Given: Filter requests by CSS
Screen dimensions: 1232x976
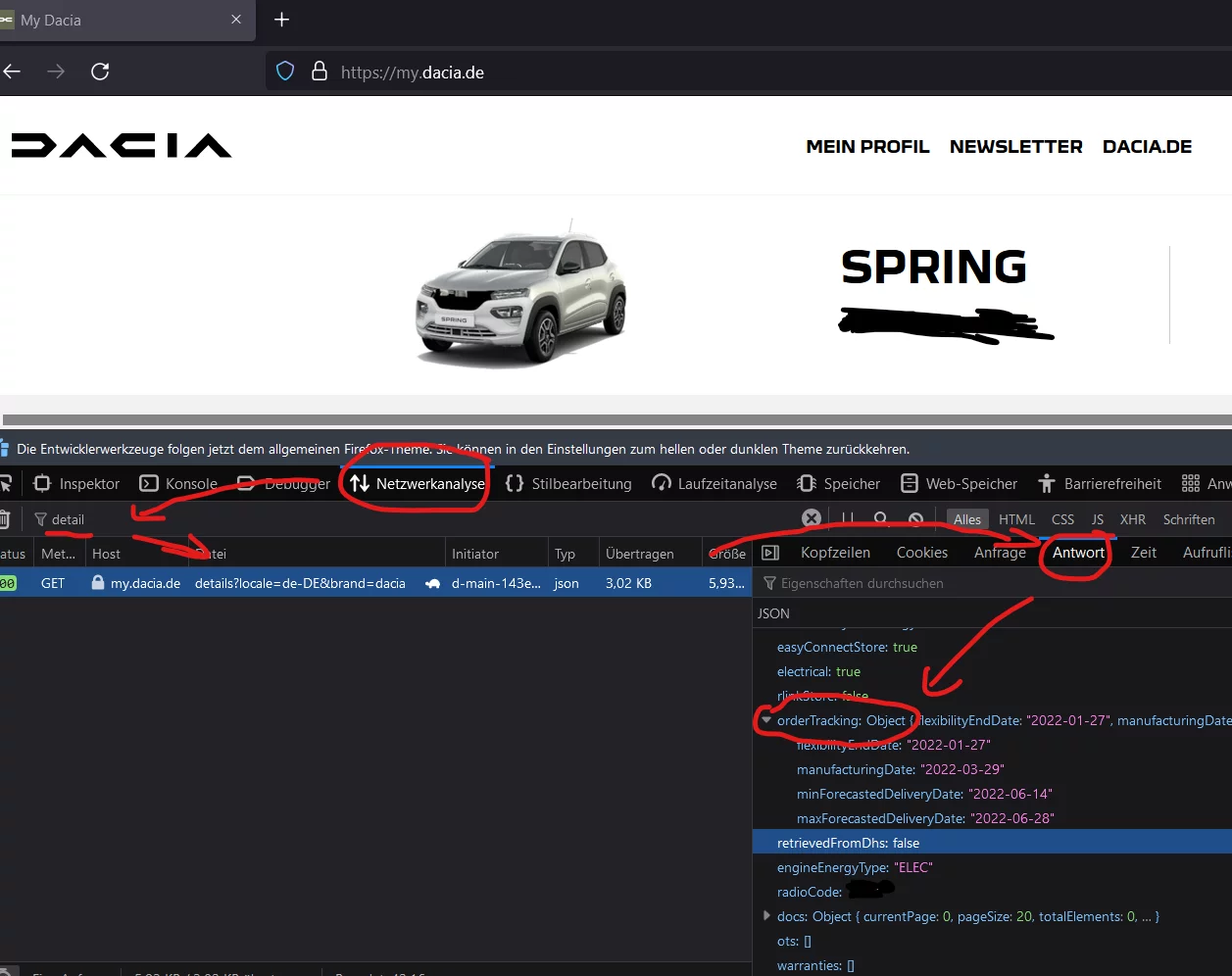Looking at the screenshot, I should (1062, 519).
